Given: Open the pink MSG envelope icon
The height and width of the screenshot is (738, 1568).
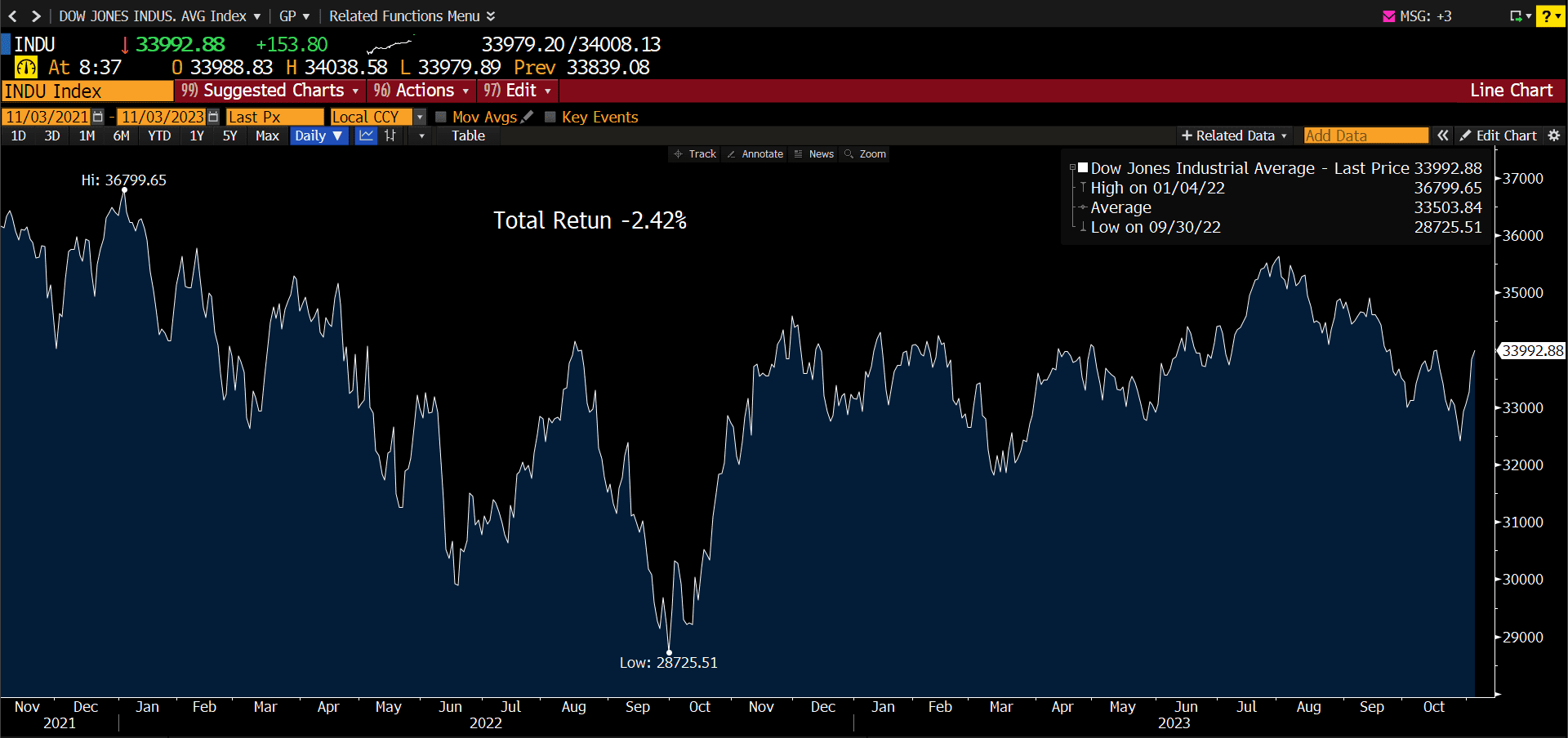Looking at the screenshot, I should (1388, 16).
